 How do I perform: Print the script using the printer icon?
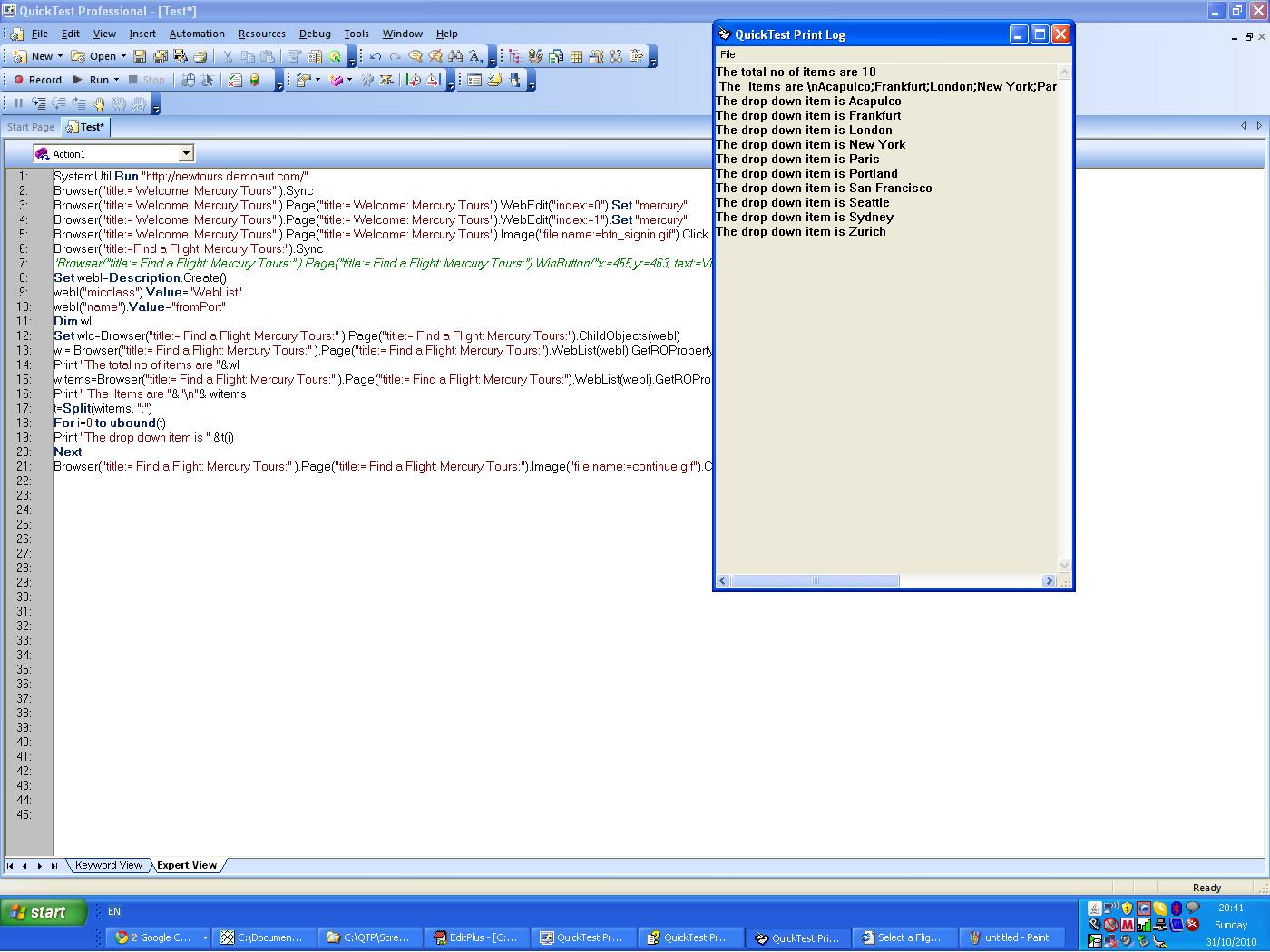pyautogui.click(x=200, y=55)
